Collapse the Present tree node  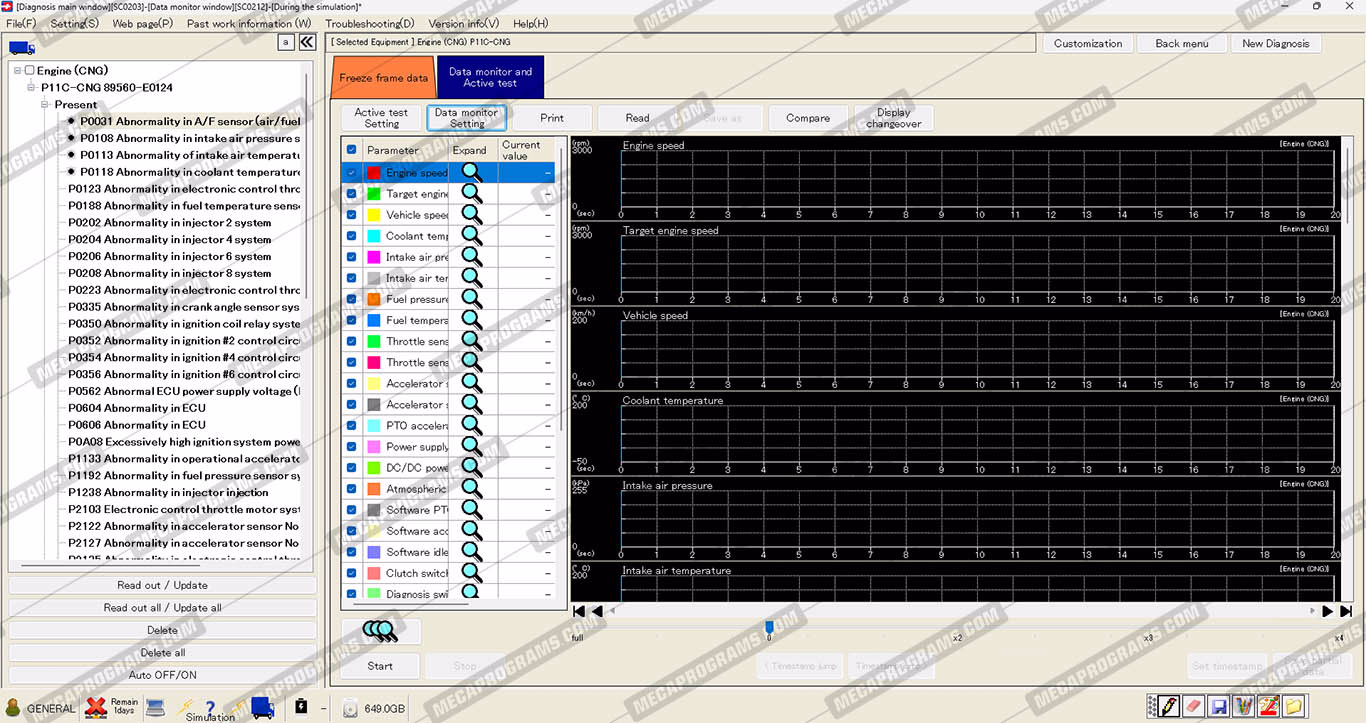(x=45, y=104)
